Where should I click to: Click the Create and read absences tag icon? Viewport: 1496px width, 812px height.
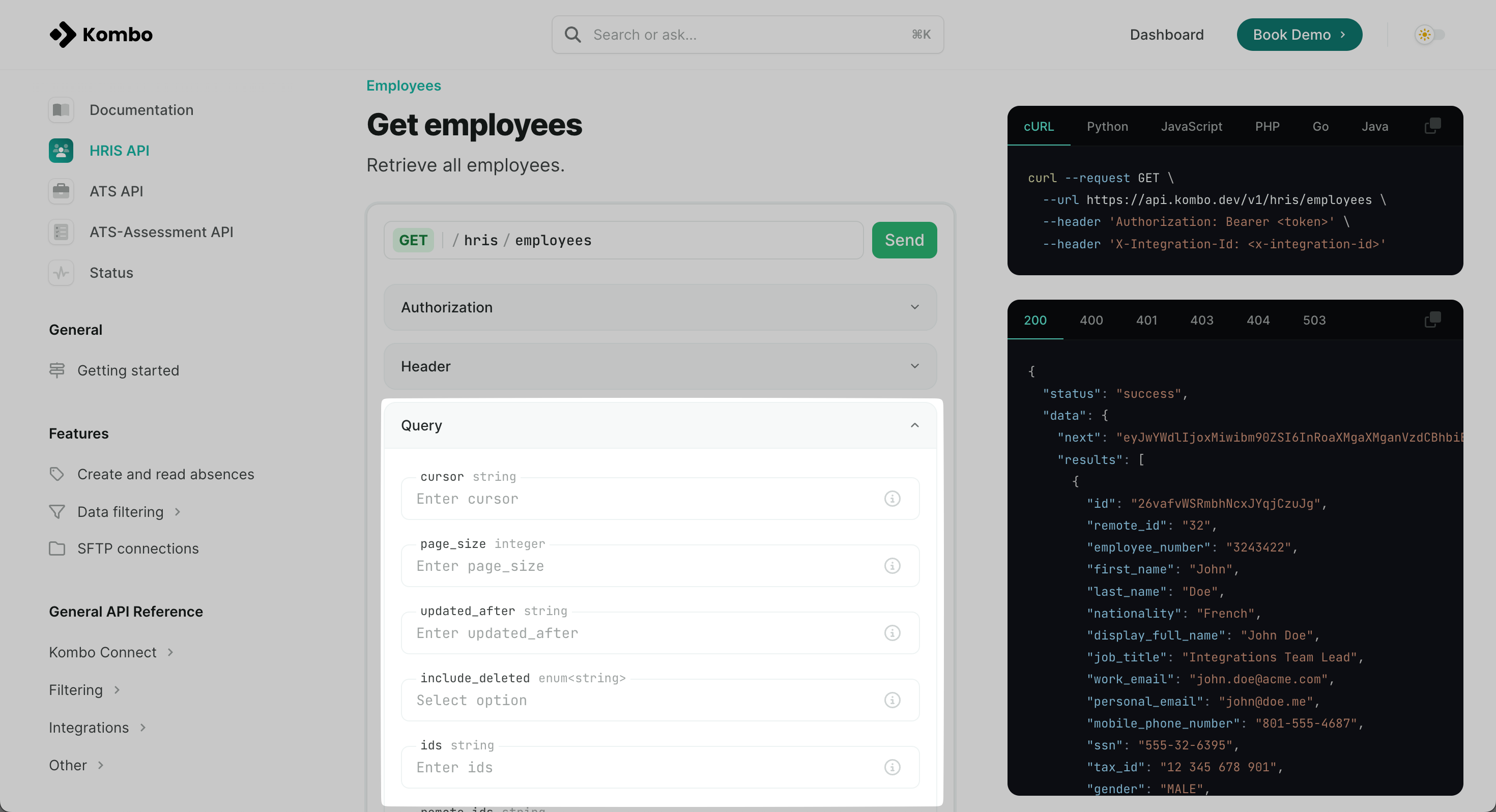57,474
